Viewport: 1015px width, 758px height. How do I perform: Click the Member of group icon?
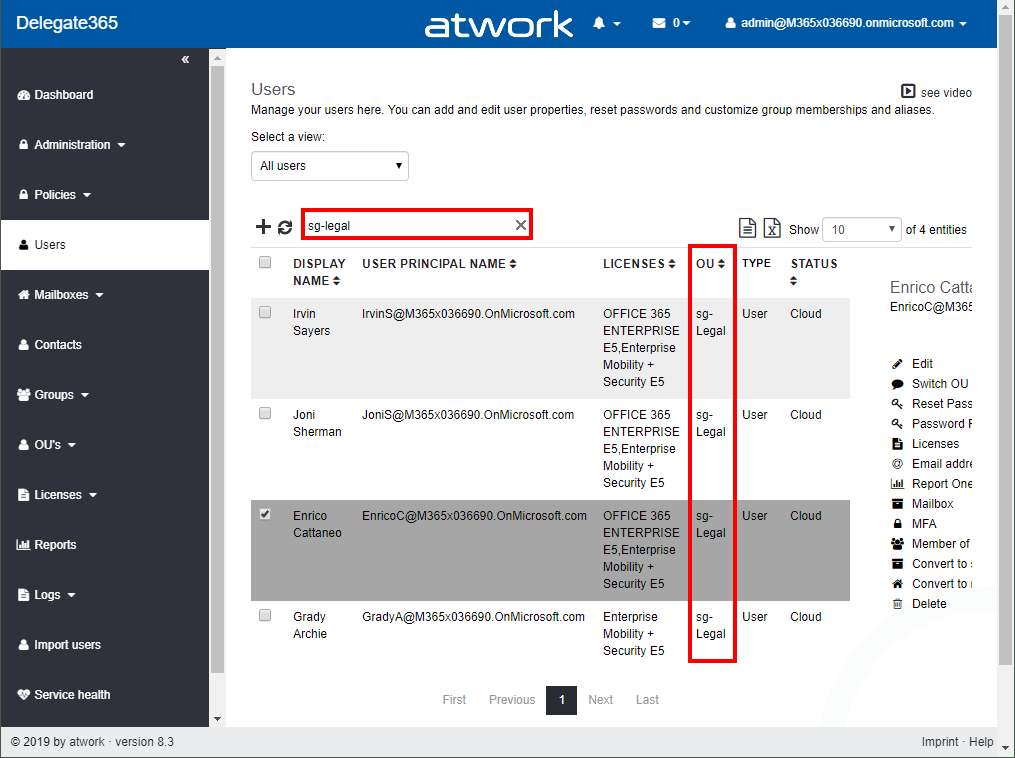[x=897, y=544]
